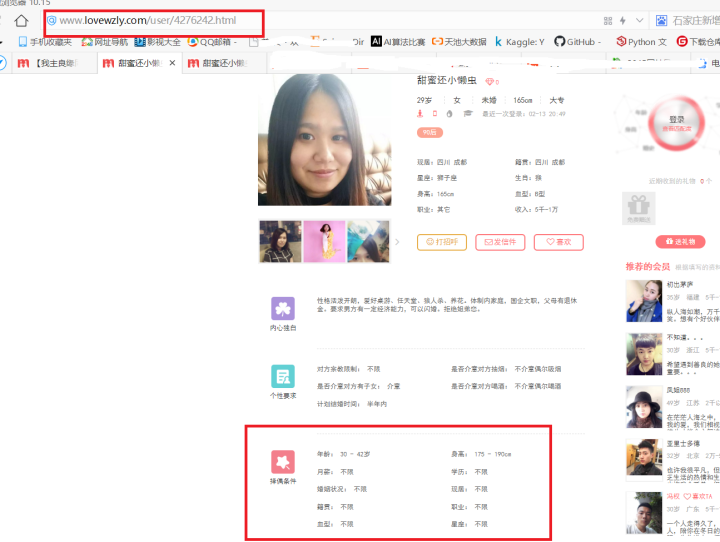Click 喜欢TA next to 冯权
Viewport: 720px width, 542px height.
coord(698,497)
